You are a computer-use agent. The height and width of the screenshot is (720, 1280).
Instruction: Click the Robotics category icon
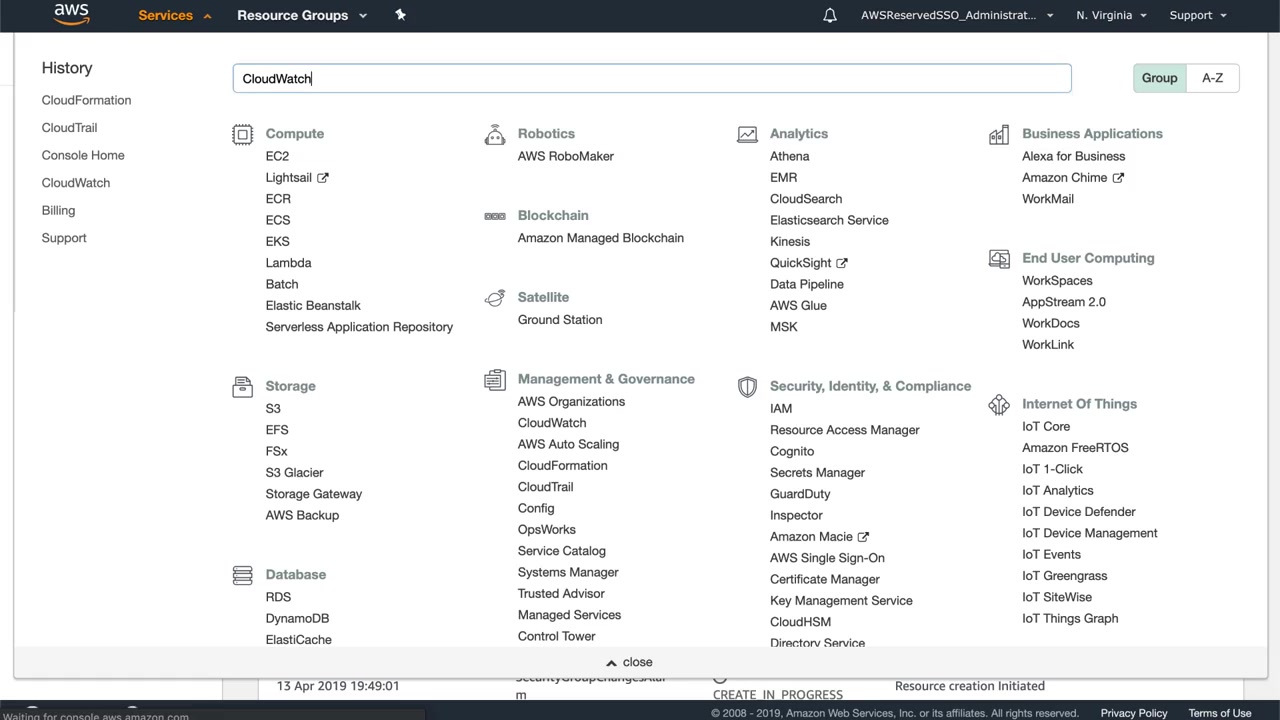[x=494, y=134]
